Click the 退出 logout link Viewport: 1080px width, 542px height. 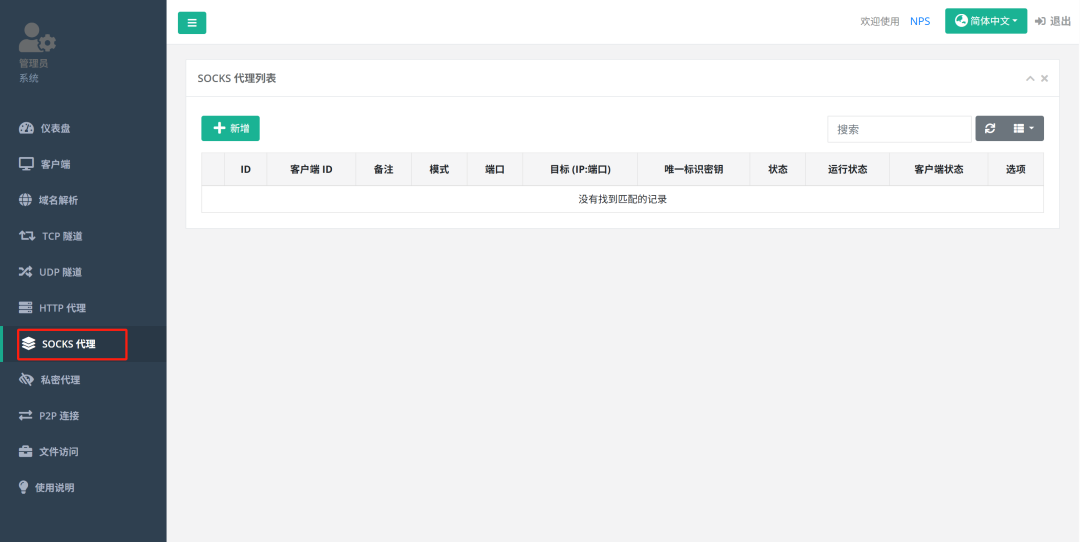[x=1052, y=21]
